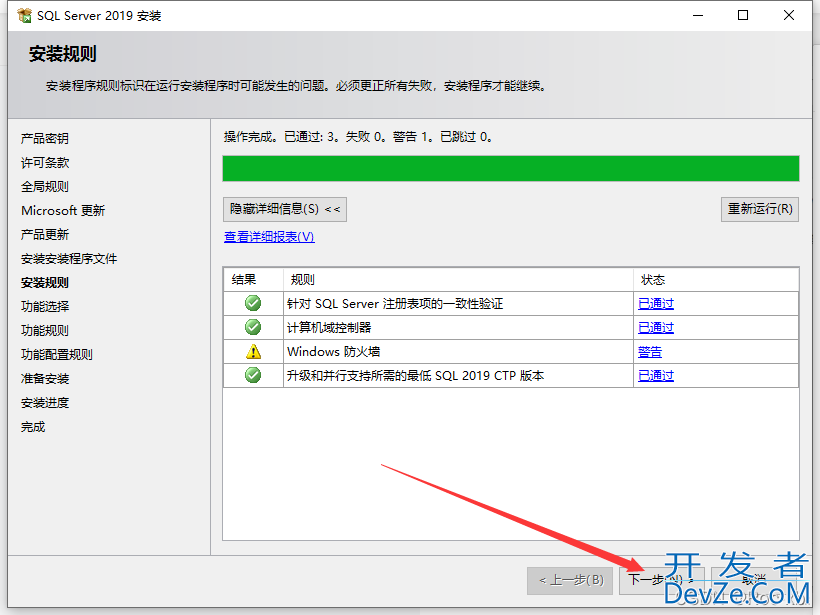Screen dimensions: 820x615
Task: Select 完成 step in sidebar
Action: pyautogui.click(x=33, y=427)
